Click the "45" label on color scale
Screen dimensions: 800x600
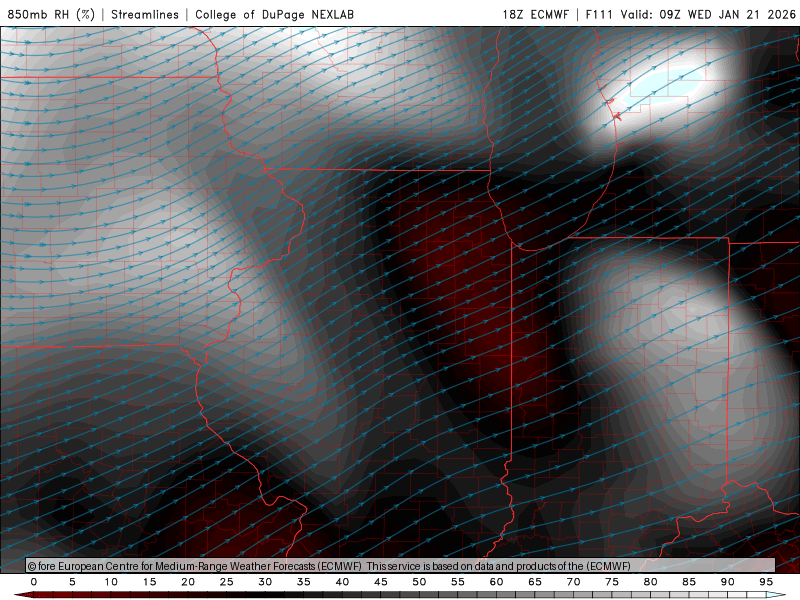381,582
